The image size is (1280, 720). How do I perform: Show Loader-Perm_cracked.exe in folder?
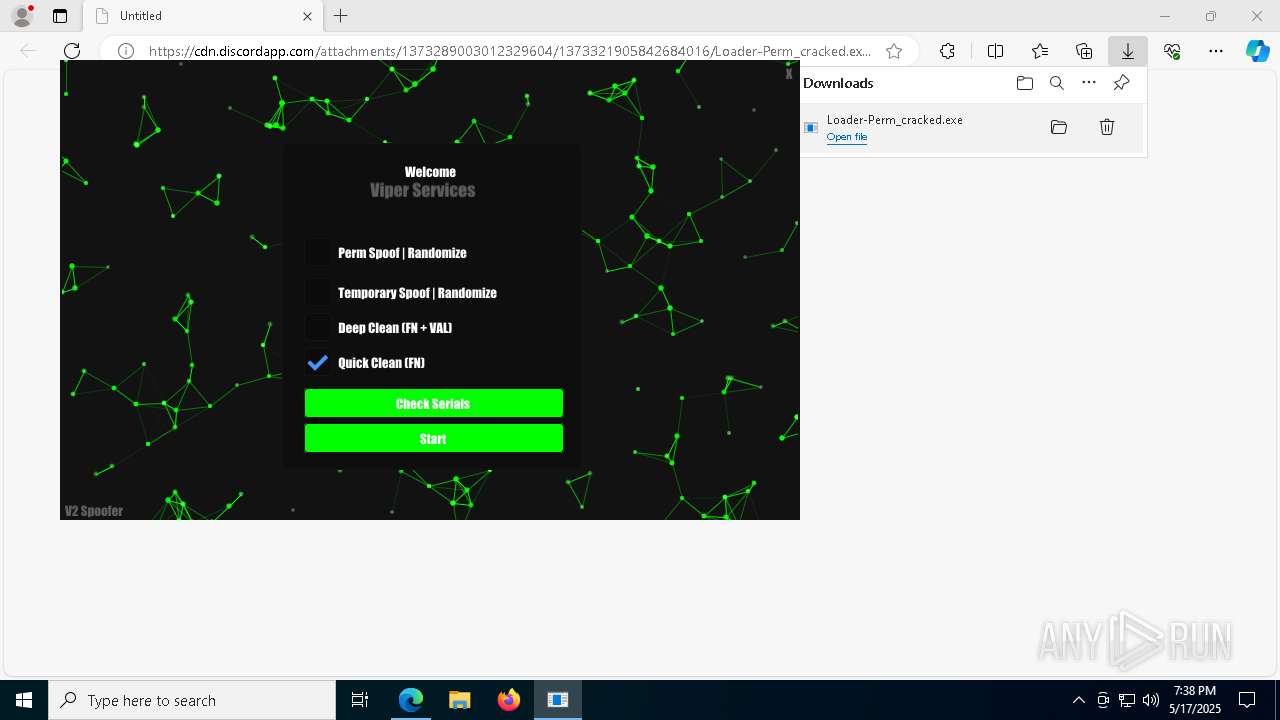[1059, 127]
